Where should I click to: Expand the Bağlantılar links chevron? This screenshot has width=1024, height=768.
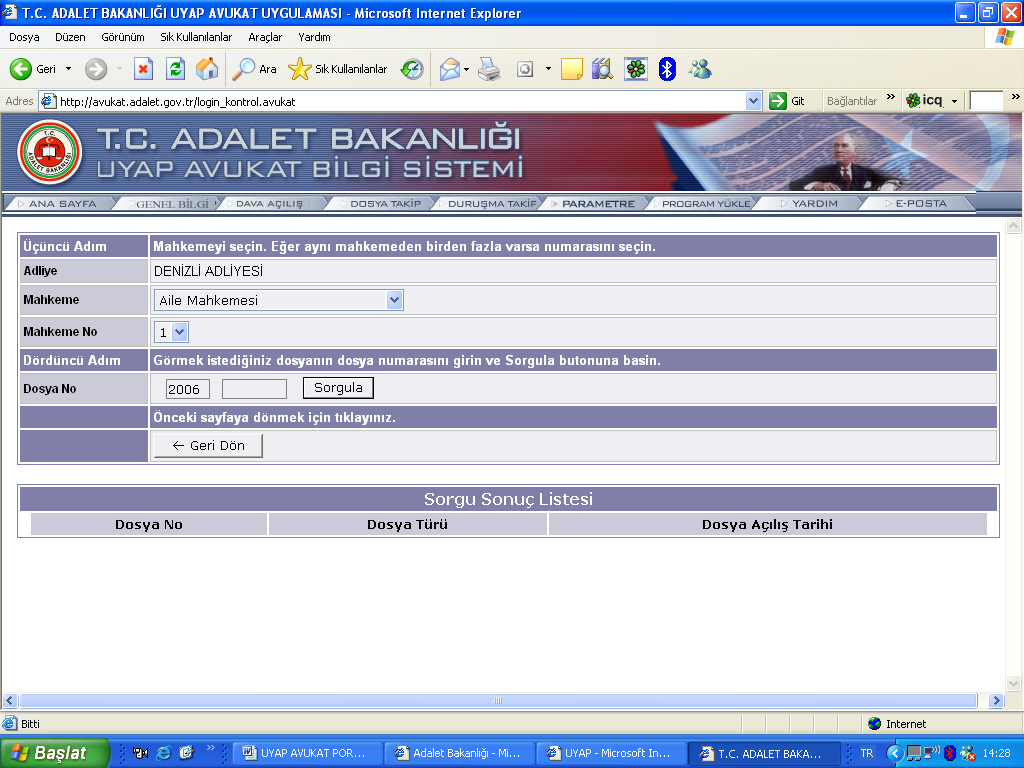point(891,98)
